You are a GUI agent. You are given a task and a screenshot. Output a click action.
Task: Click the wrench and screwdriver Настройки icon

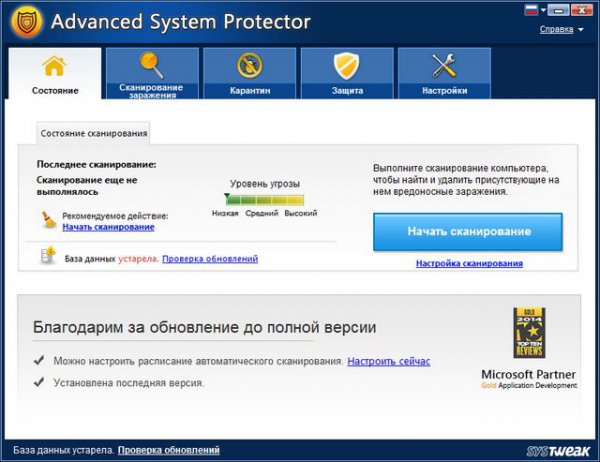click(x=444, y=65)
